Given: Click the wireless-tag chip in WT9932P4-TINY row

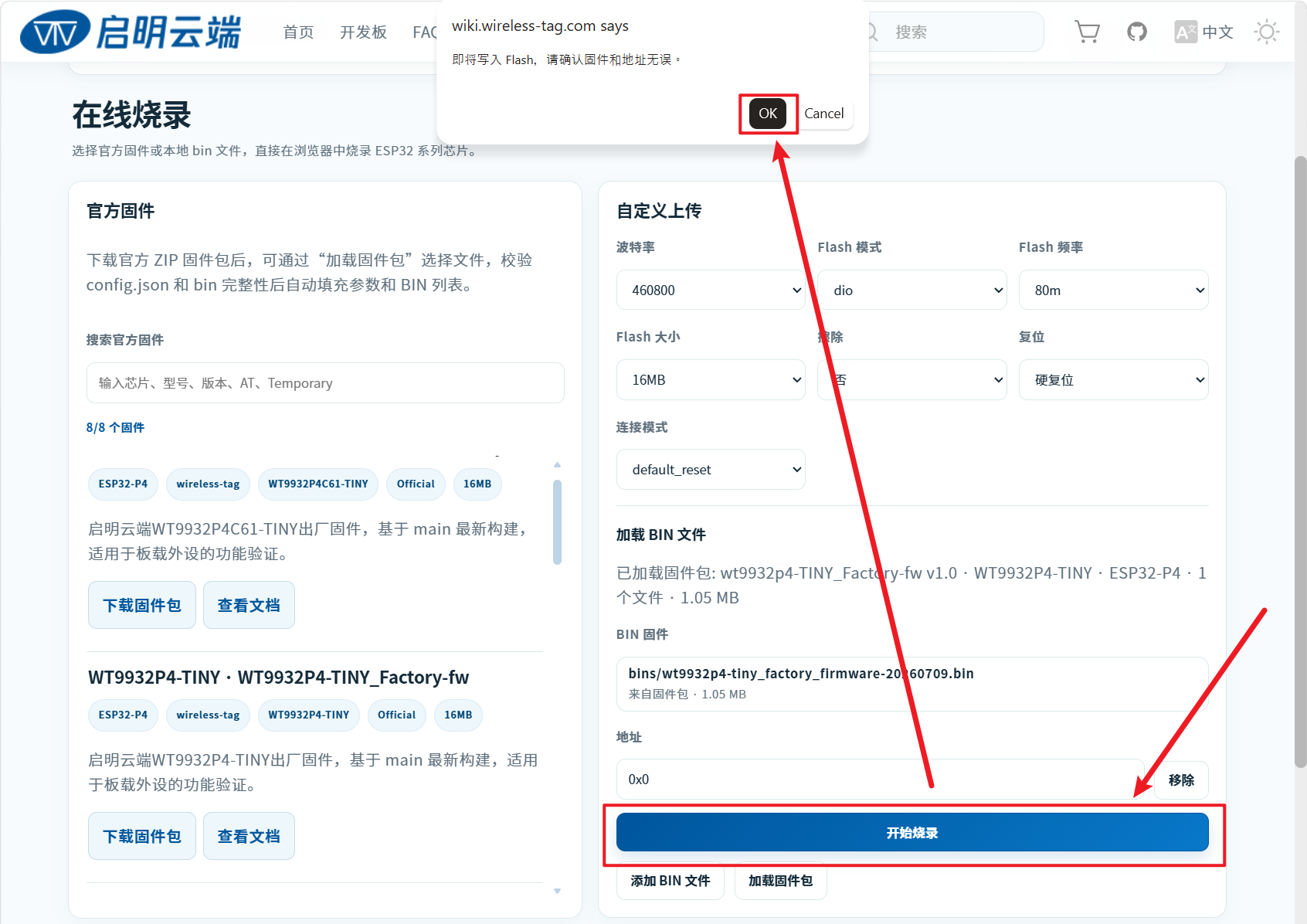Looking at the screenshot, I should pos(208,715).
